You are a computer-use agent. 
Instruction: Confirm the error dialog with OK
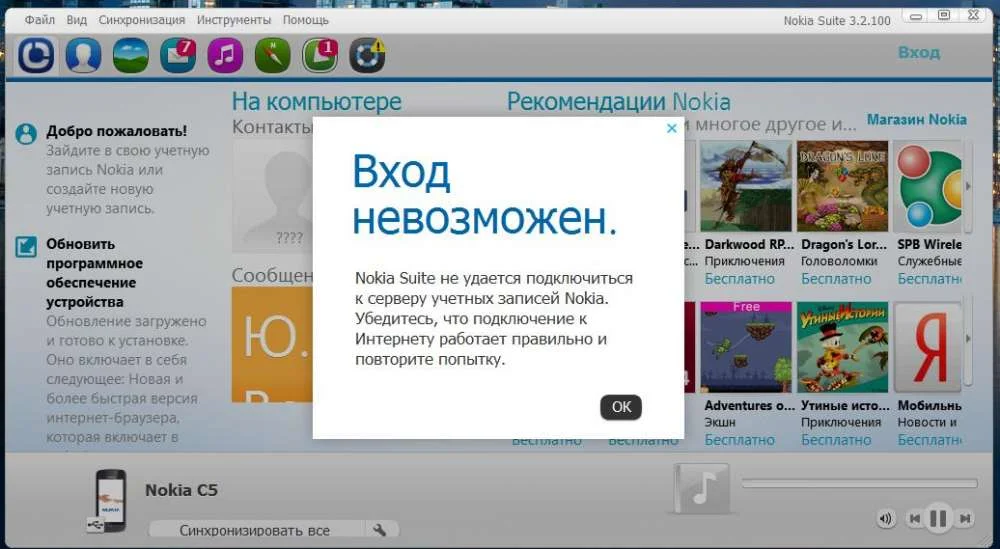coord(621,407)
